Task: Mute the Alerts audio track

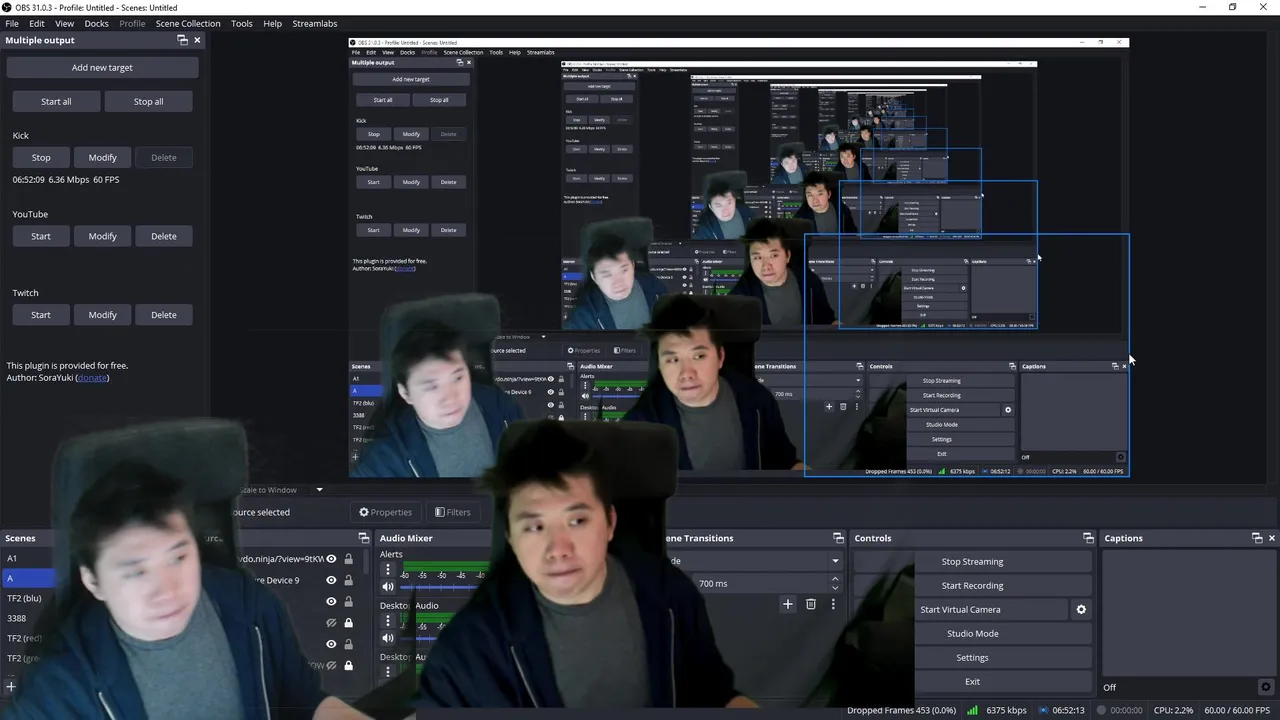Action: 388,587
